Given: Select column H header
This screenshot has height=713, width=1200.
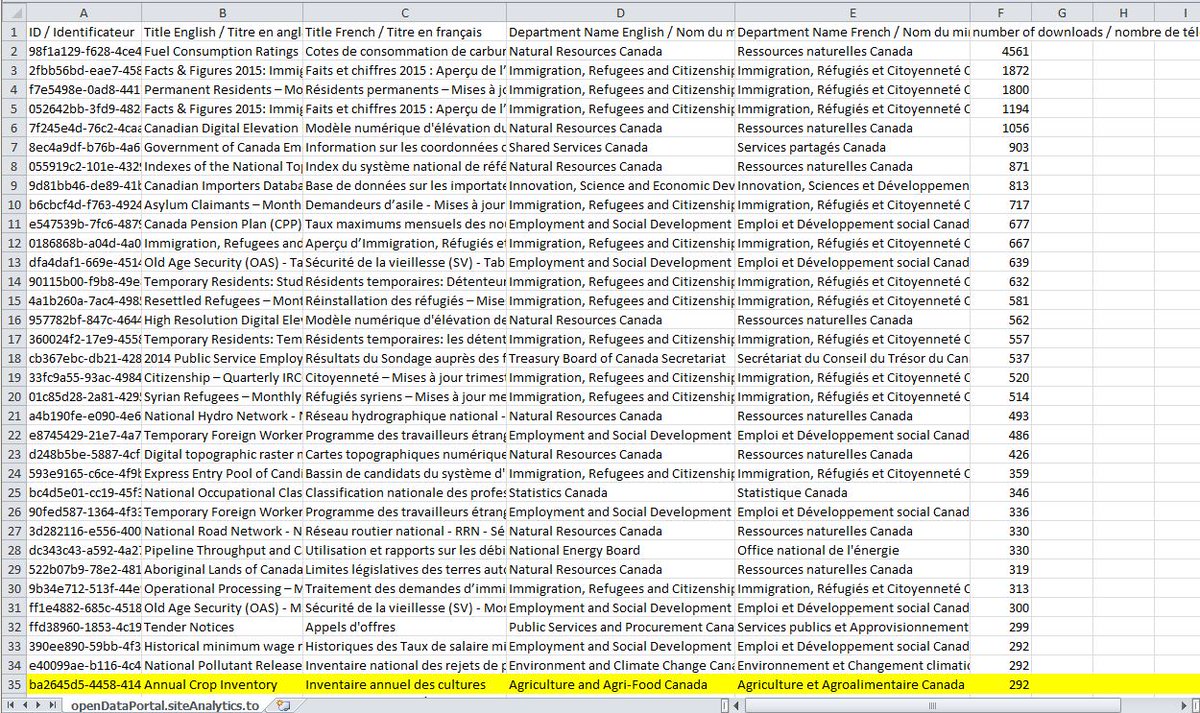Looking at the screenshot, I should [x=1123, y=10].
